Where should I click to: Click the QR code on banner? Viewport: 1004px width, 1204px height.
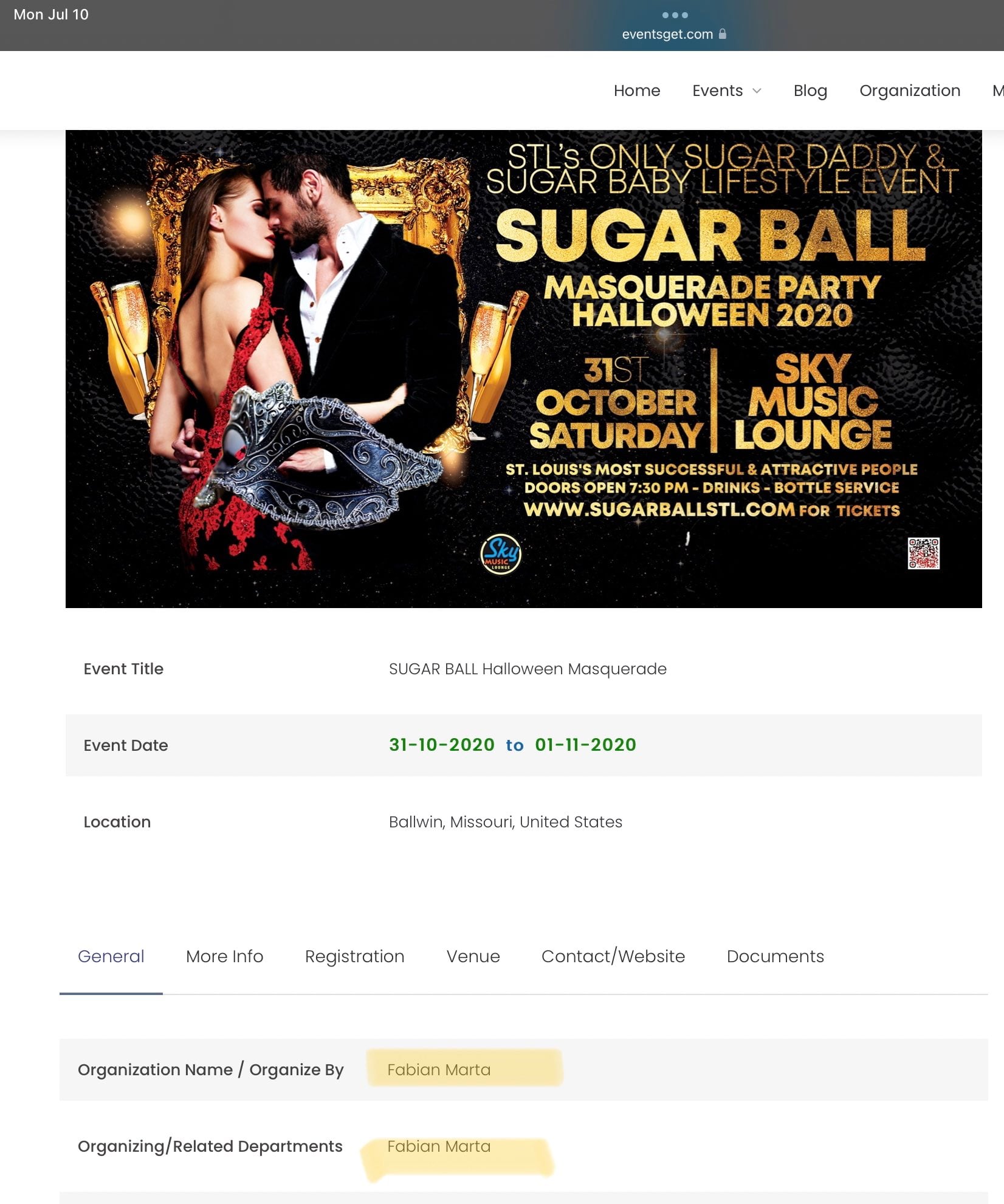923,553
